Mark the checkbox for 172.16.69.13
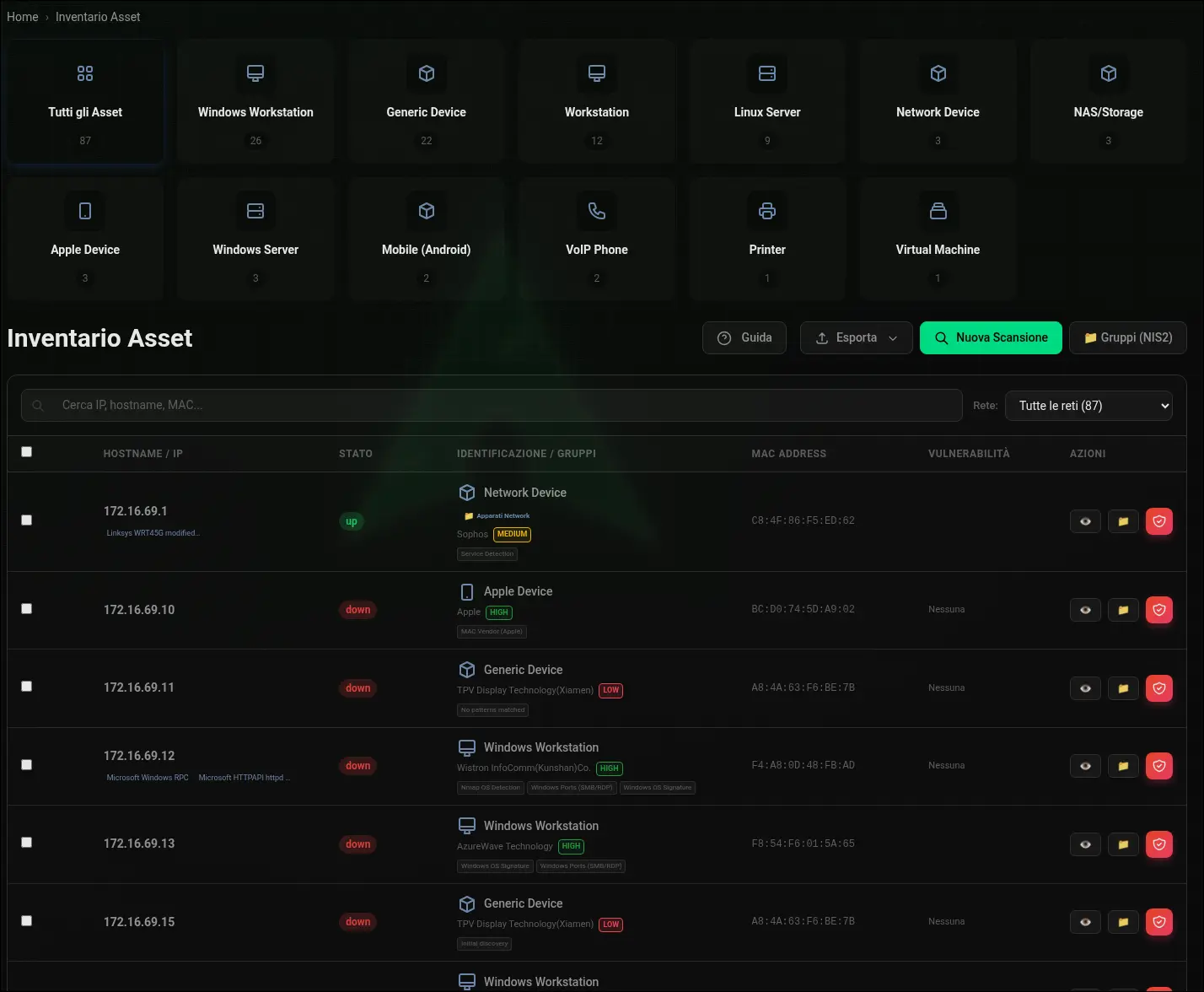The width and height of the screenshot is (1204, 992). 27,843
